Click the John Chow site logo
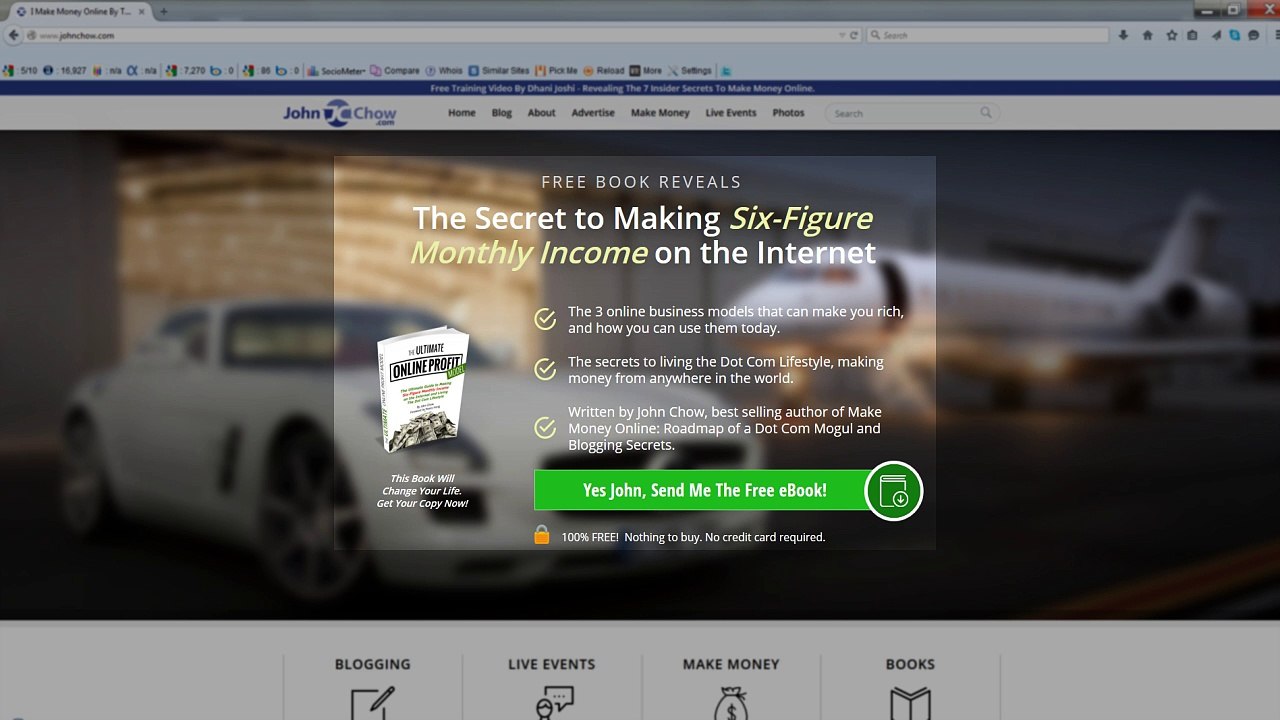 point(340,114)
